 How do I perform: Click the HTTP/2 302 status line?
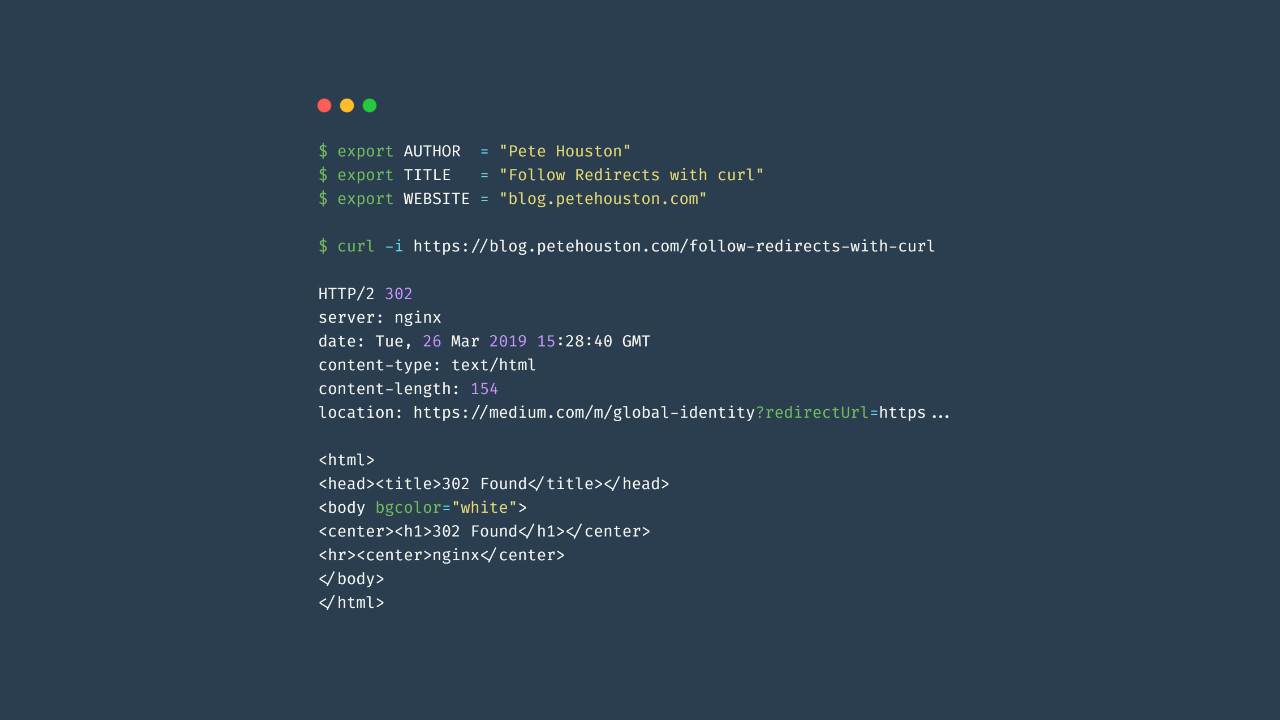coord(365,294)
